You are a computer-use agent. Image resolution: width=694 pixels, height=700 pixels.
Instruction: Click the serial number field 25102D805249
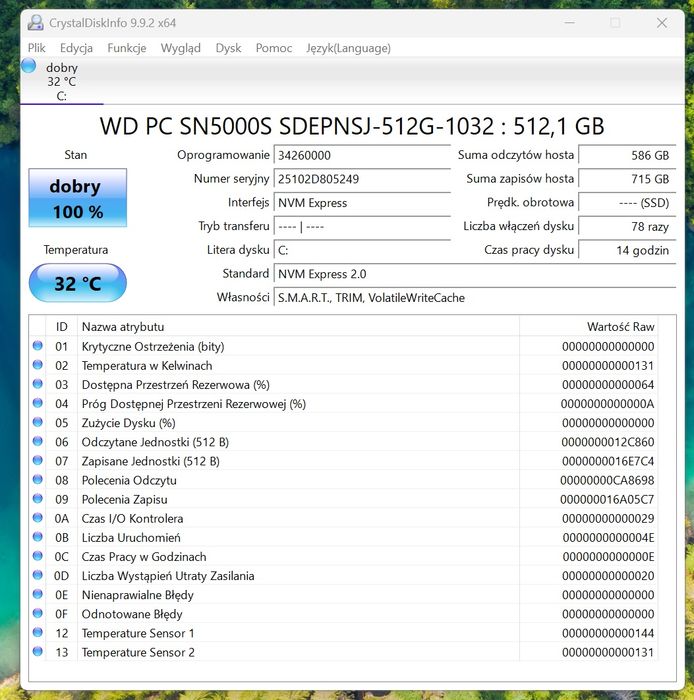pos(362,179)
